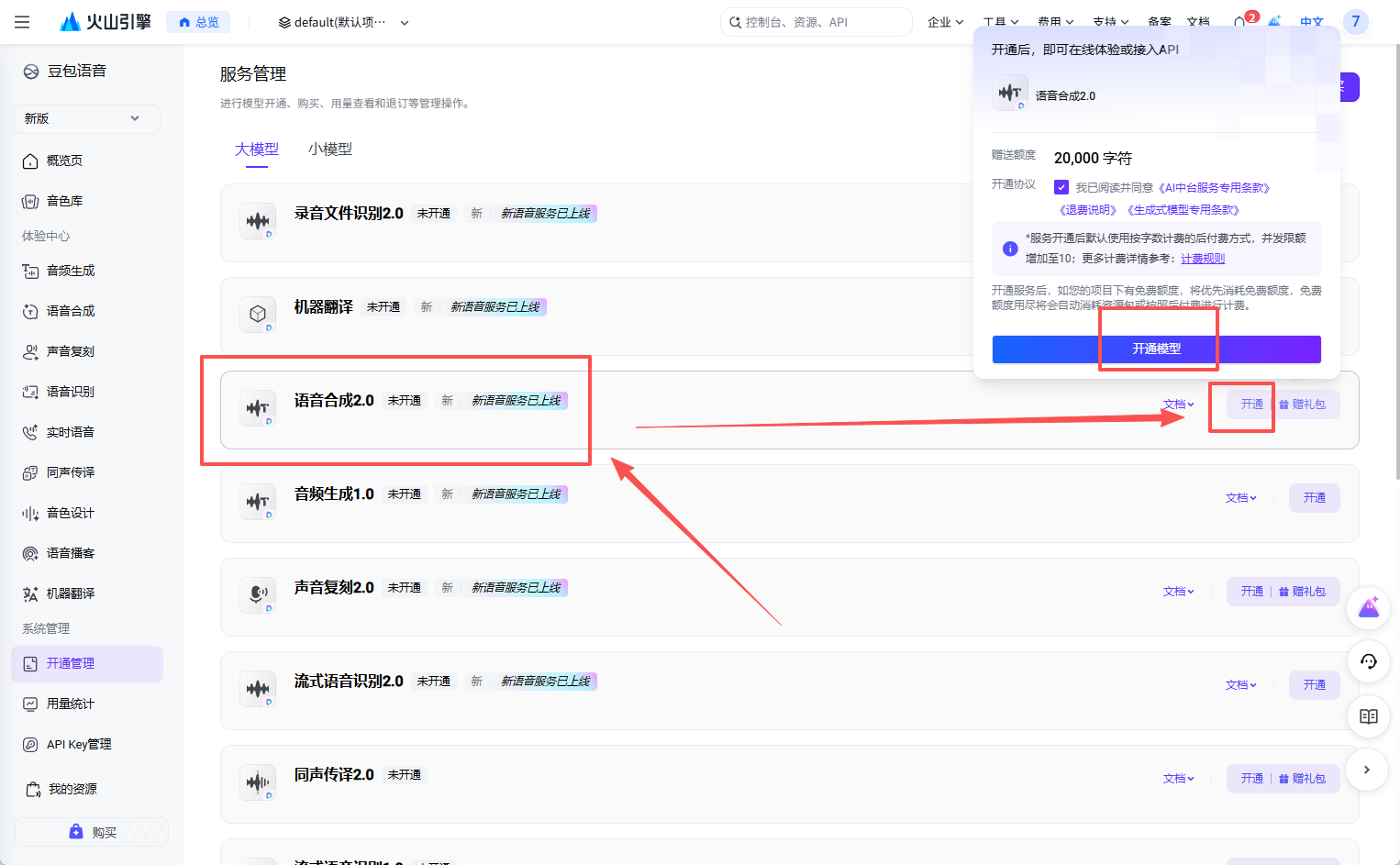Click the 购买 button in the sidebar
This screenshot has width=1400, height=865.
coord(92,832)
